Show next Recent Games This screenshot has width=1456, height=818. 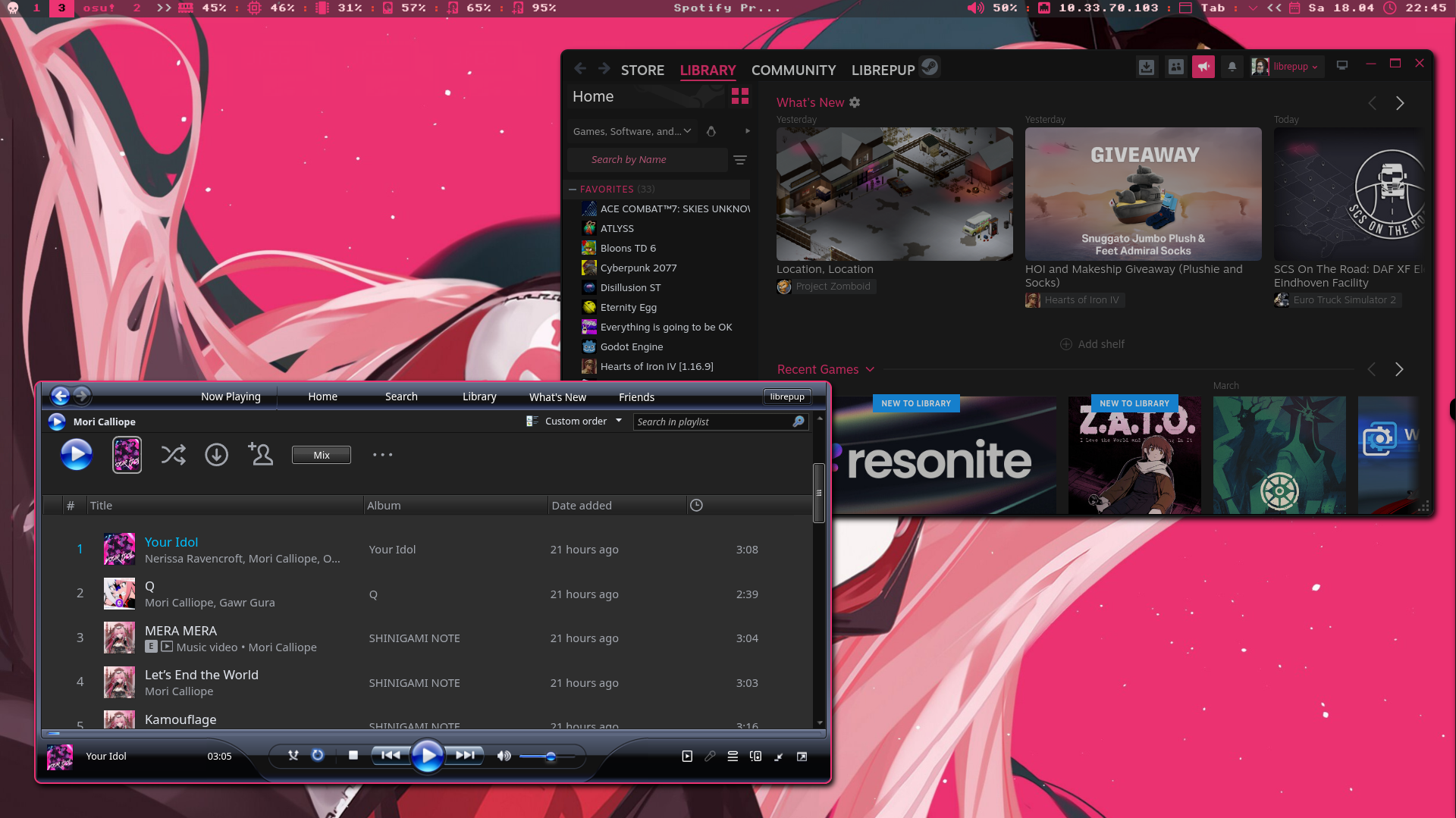1399,369
